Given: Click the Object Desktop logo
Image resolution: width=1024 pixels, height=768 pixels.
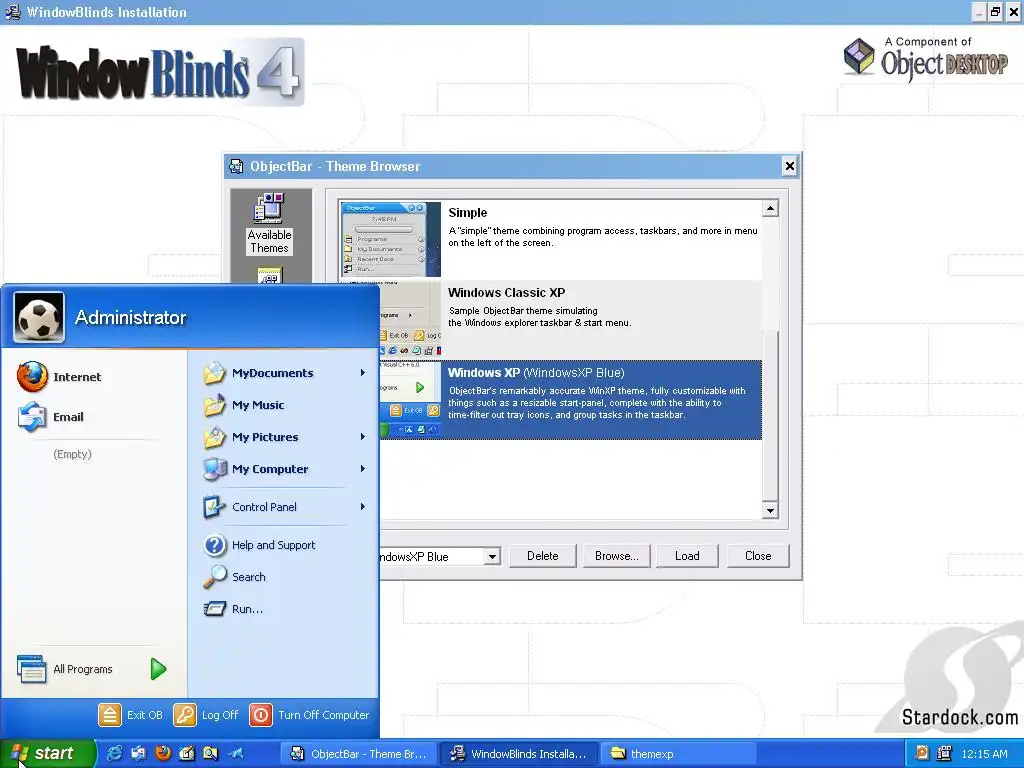Looking at the screenshot, I should (925, 58).
